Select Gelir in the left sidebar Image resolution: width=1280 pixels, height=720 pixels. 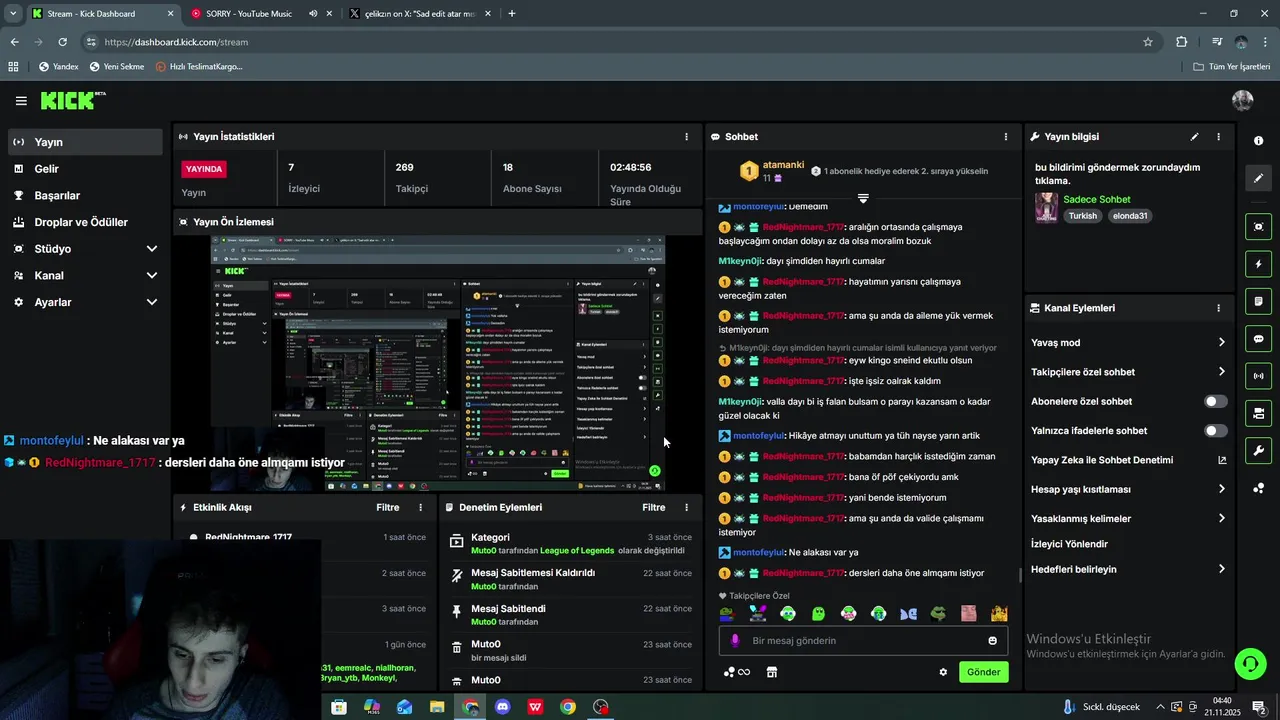84,169
